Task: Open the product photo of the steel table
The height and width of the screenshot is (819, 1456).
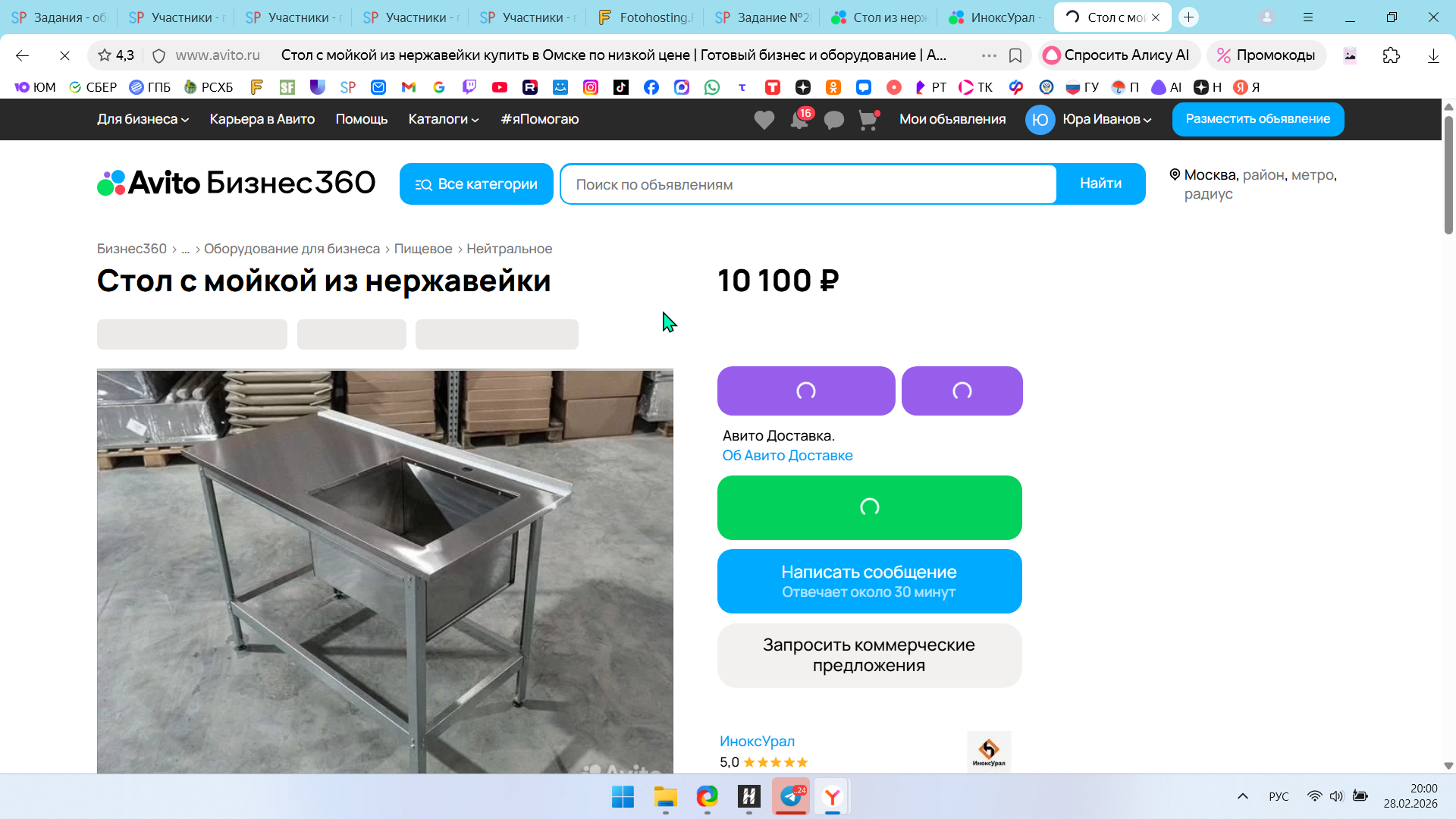Action: (384, 569)
